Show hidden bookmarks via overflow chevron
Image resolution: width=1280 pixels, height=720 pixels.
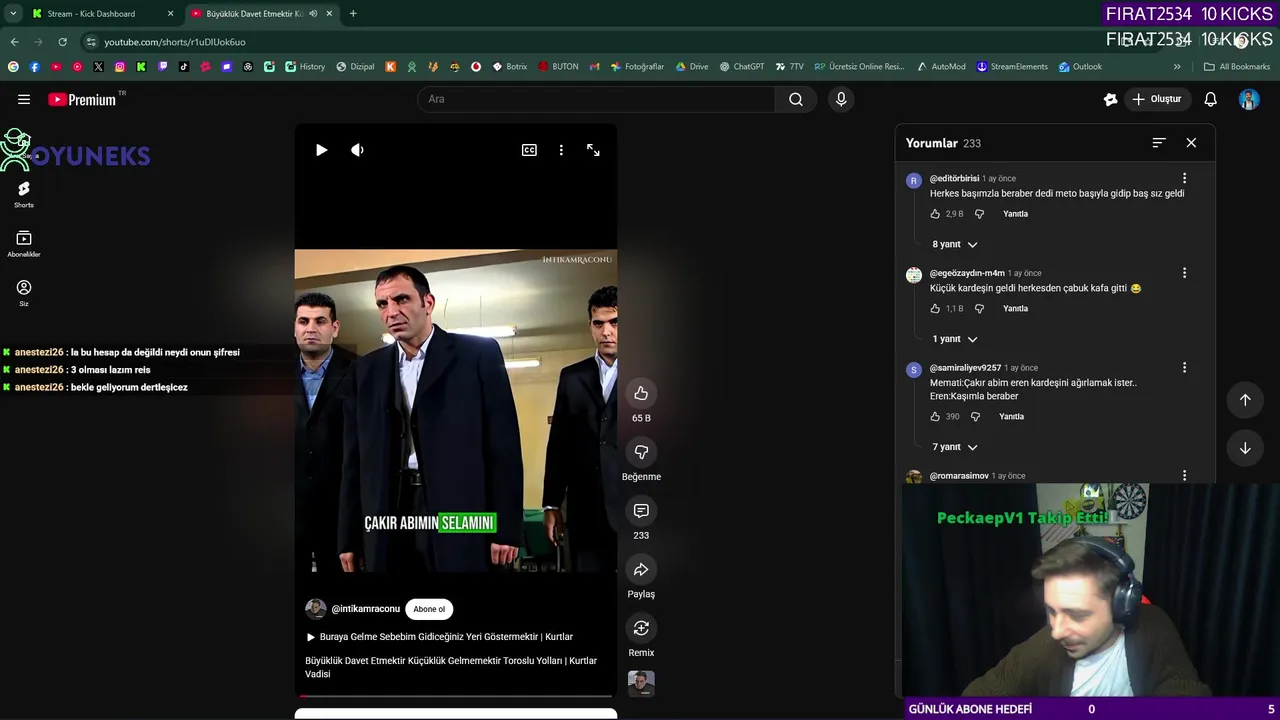click(x=1177, y=67)
